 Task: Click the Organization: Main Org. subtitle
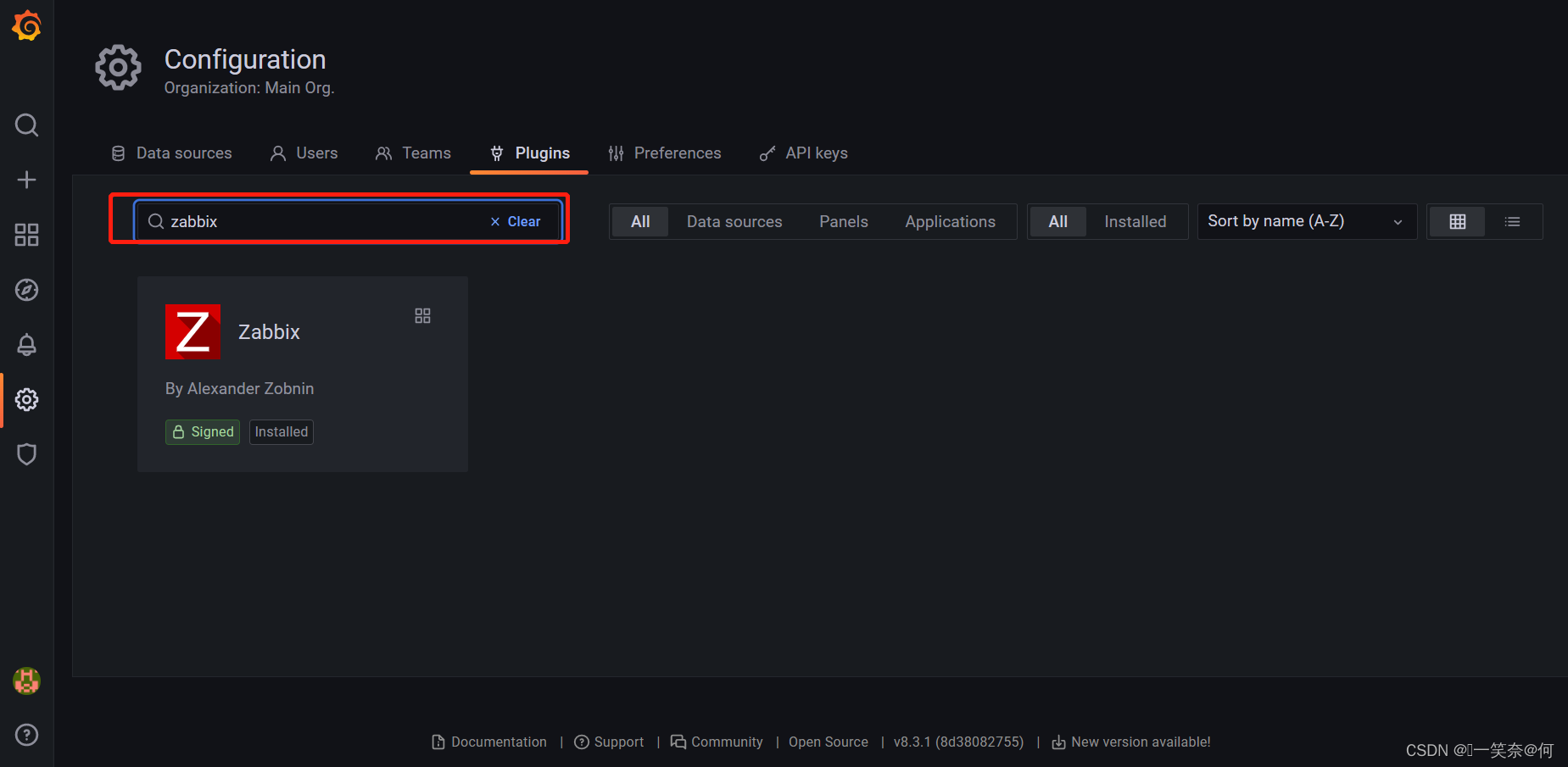pyautogui.click(x=249, y=87)
